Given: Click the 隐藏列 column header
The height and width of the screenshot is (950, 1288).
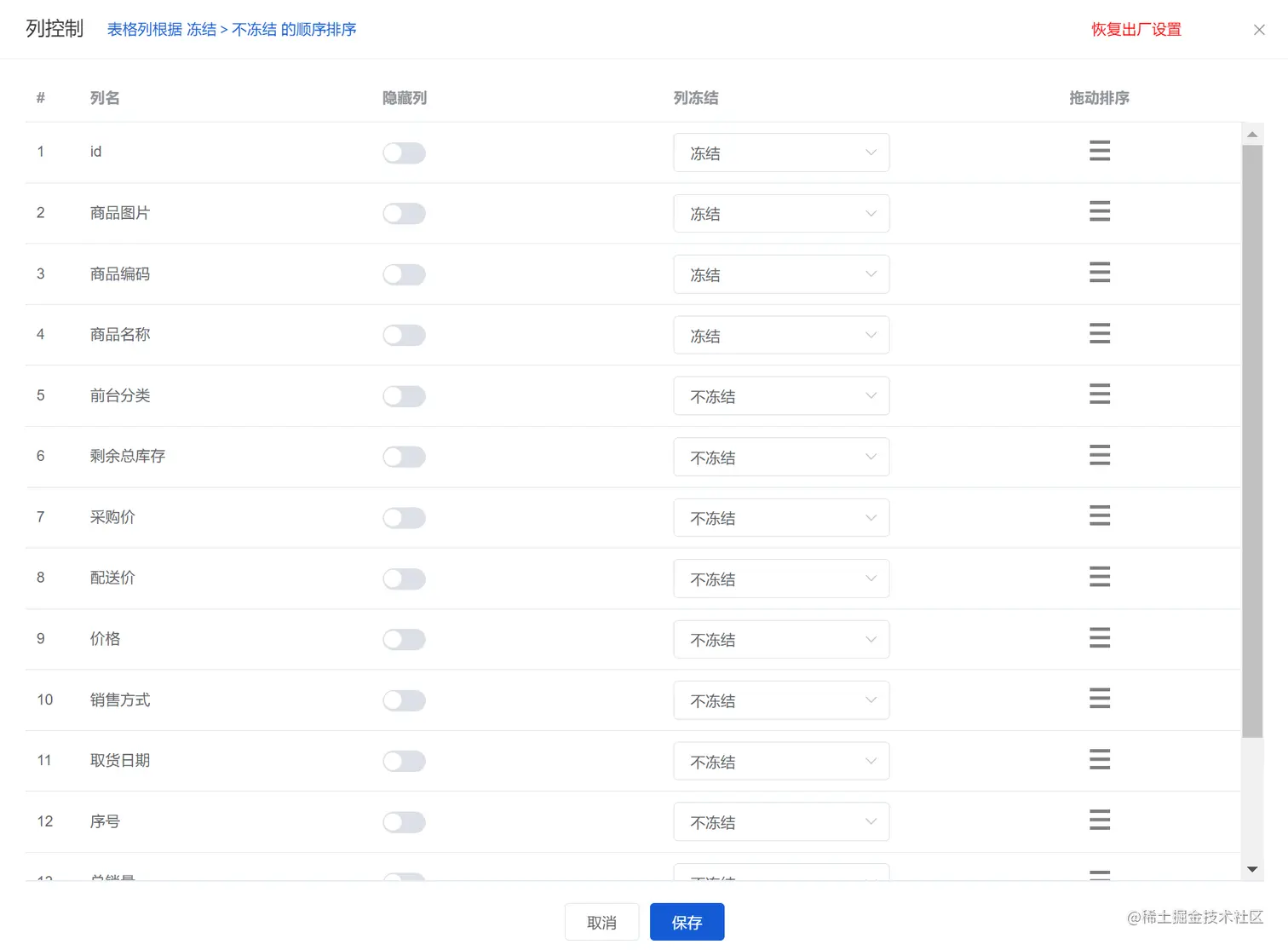Looking at the screenshot, I should pos(405,98).
